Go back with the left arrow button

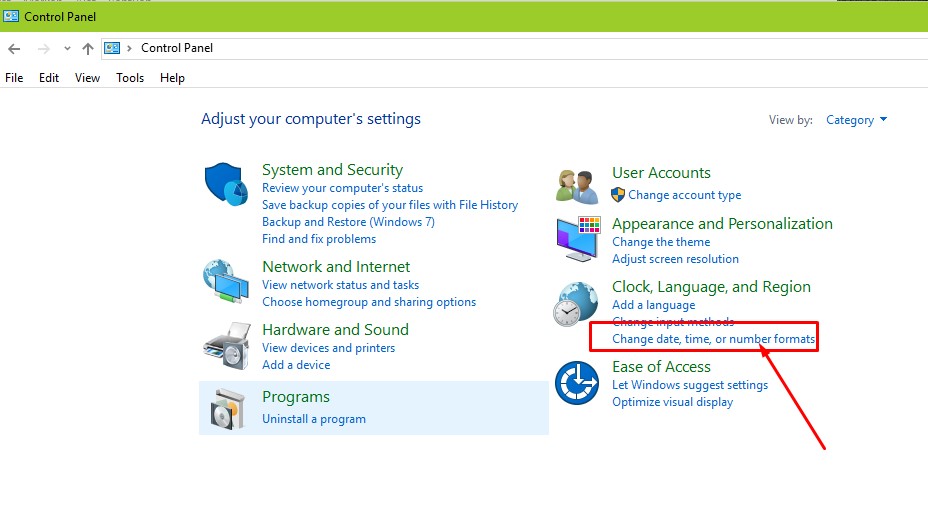click(x=14, y=49)
